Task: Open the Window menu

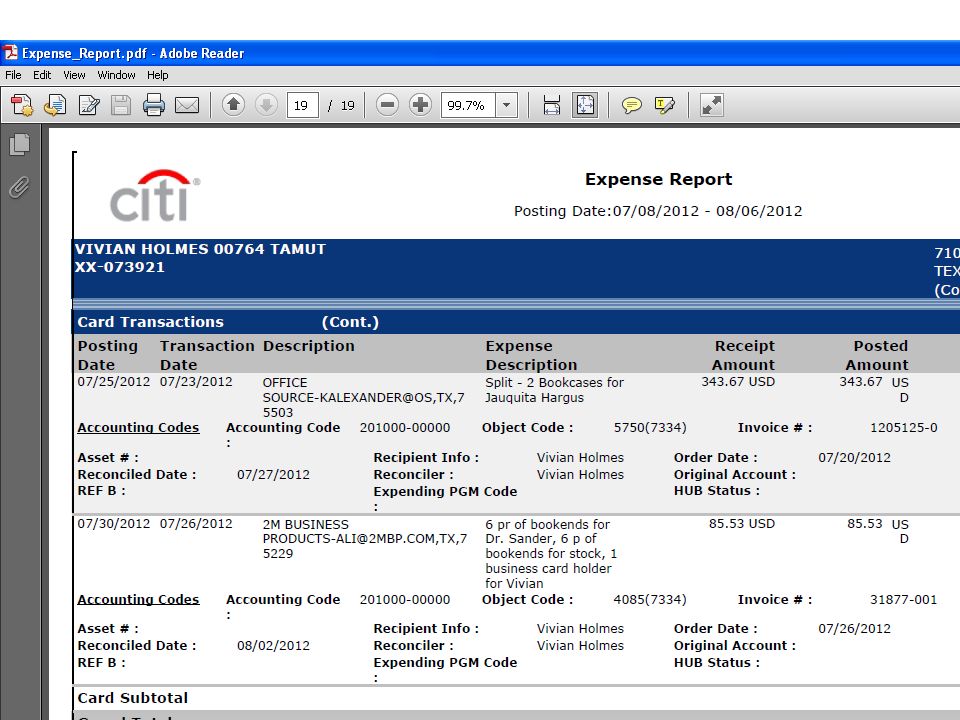Action: click(x=116, y=75)
